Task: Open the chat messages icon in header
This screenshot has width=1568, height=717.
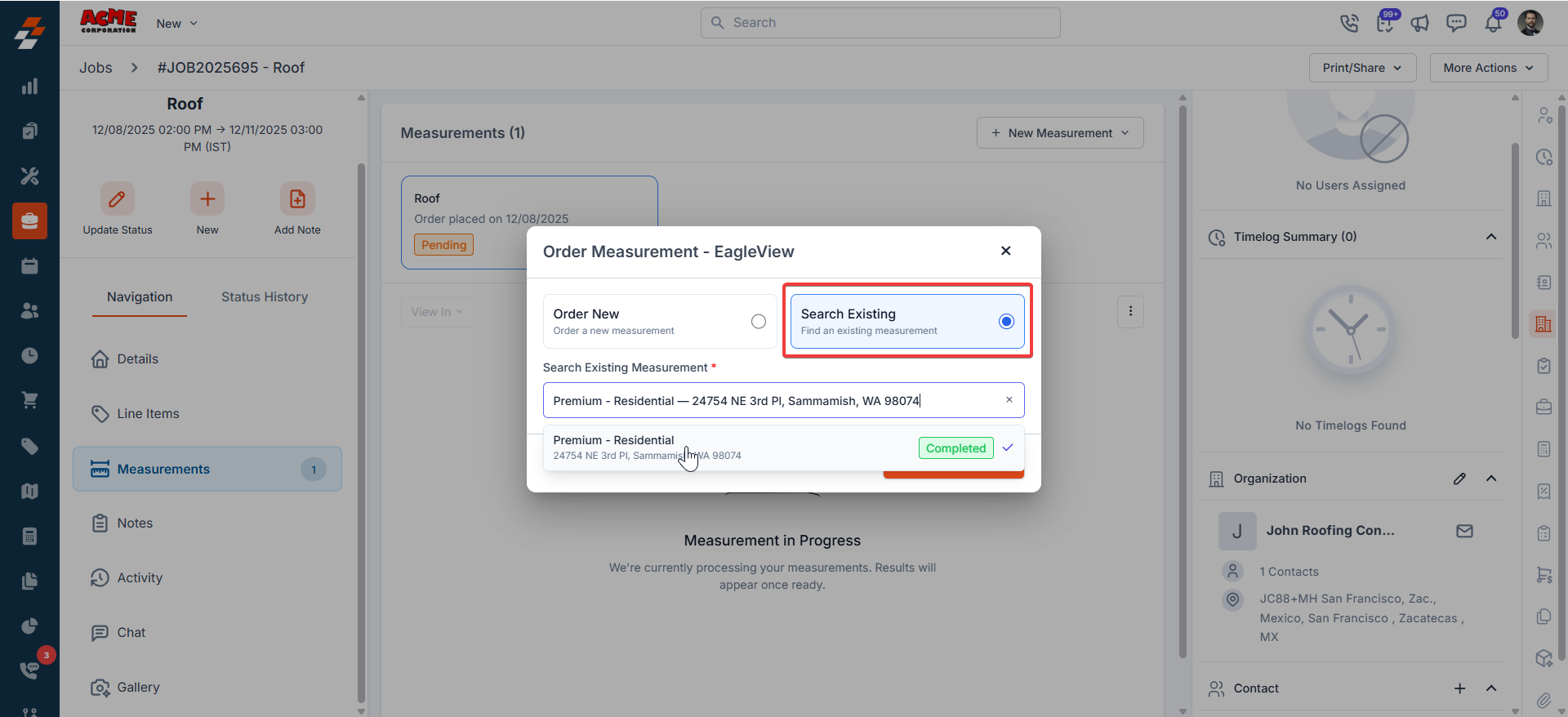Action: coord(1456,23)
